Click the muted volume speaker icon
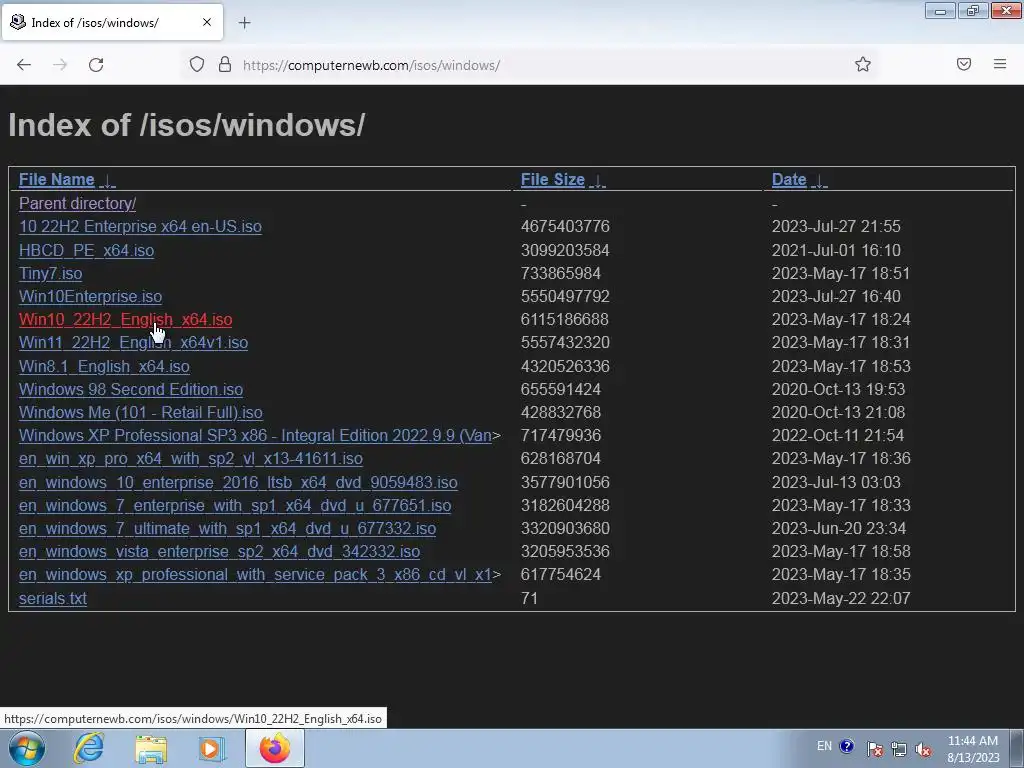 pos(923,748)
